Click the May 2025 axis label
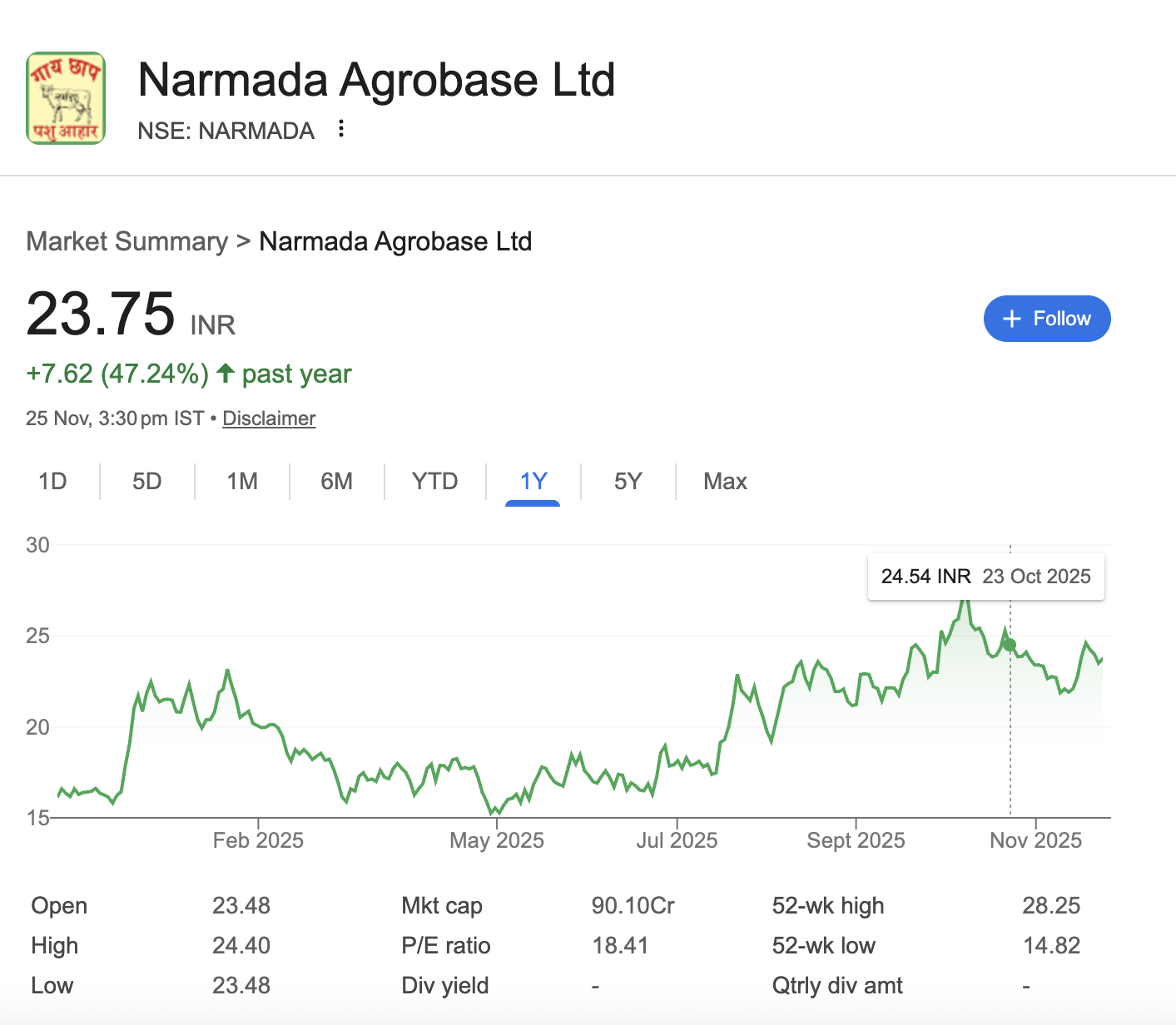Screen dimensions: 1176x1025 click(x=497, y=840)
